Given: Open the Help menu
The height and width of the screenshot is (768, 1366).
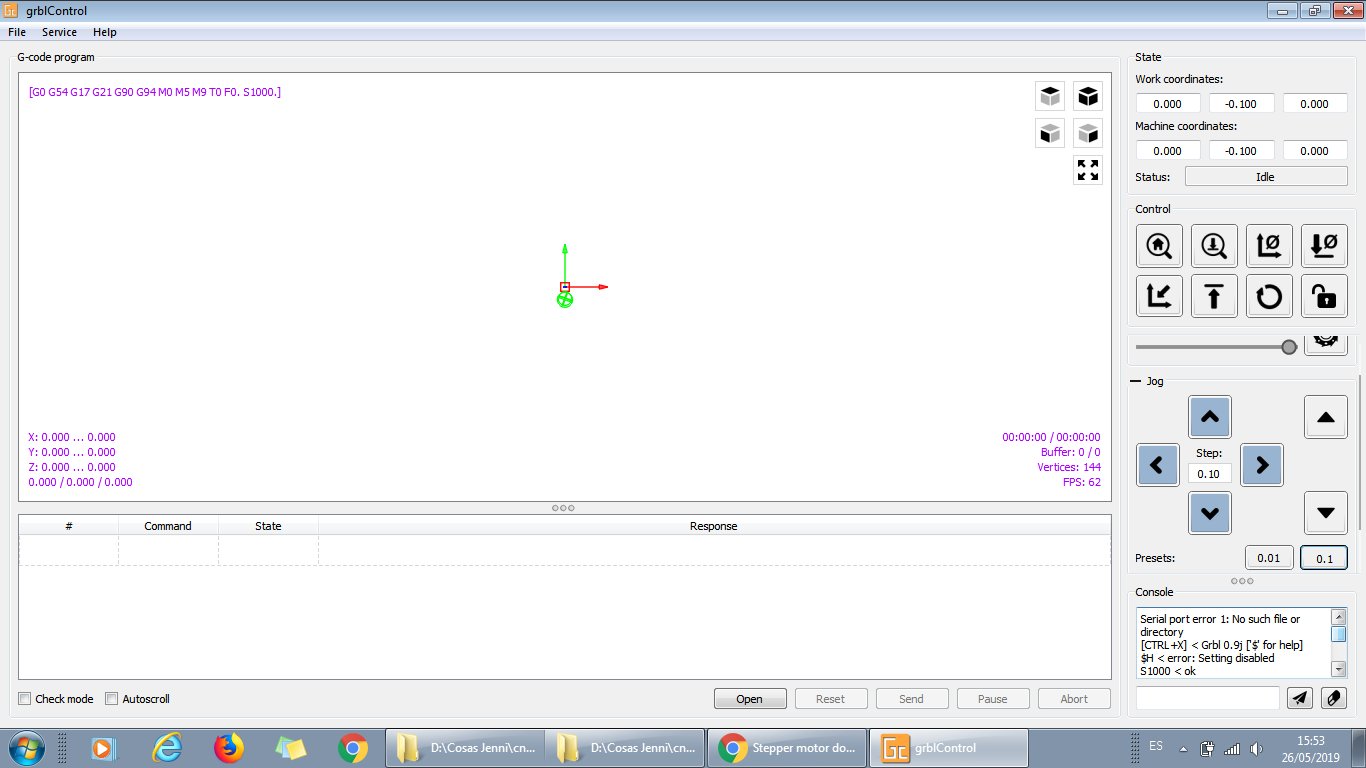Looking at the screenshot, I should pyautogui.click(x=105, y=32).
